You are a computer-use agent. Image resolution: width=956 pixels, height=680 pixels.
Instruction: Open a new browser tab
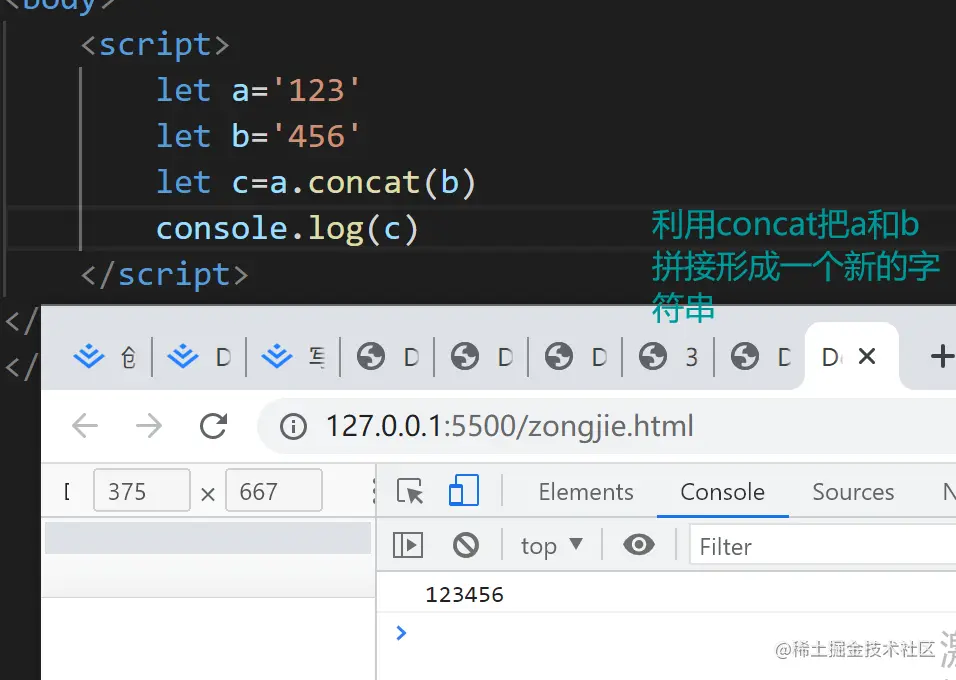(x=942, y=356)
